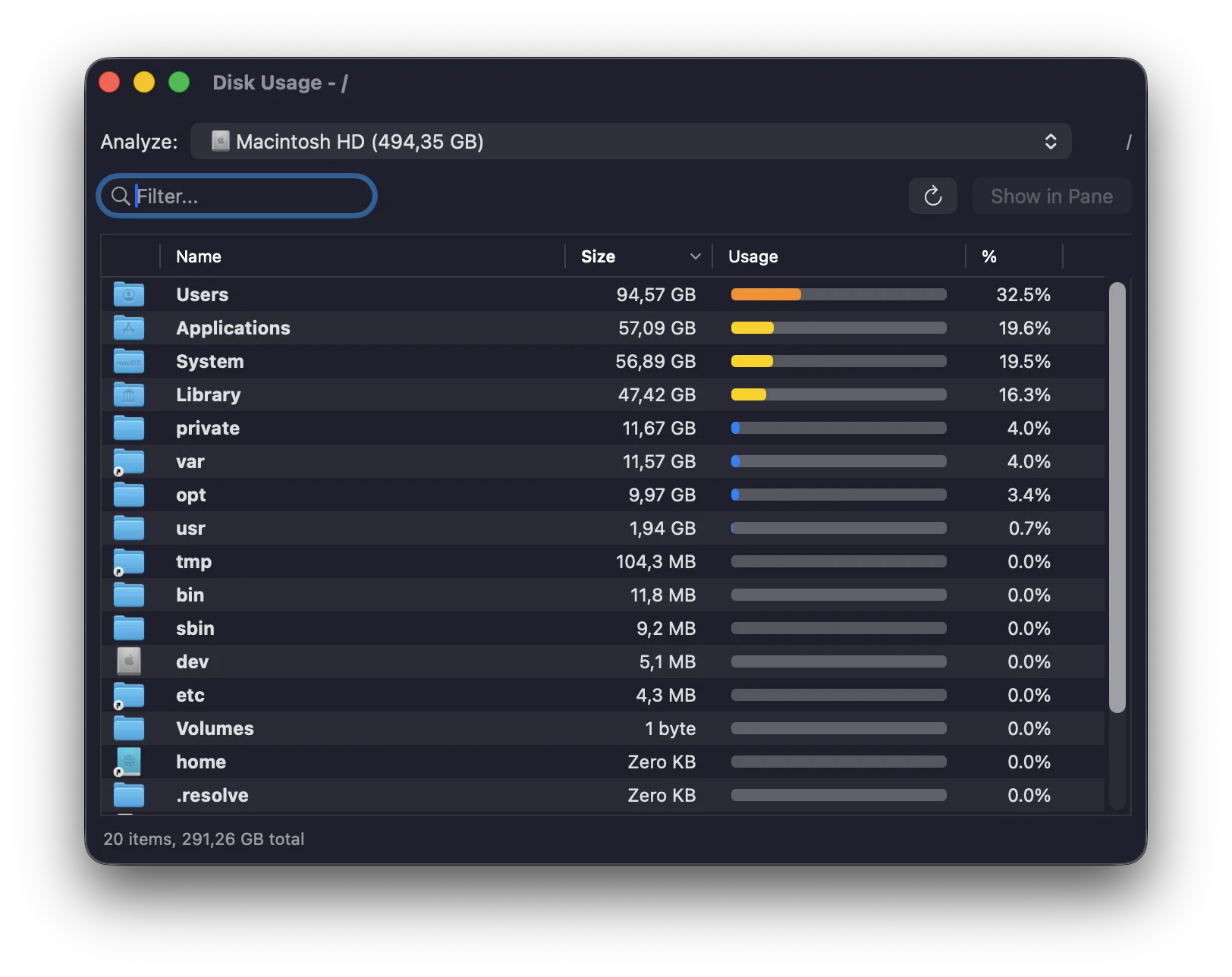The image size is (1232, 977).
Task: Click the home globe folder icon
Action: 129,762
